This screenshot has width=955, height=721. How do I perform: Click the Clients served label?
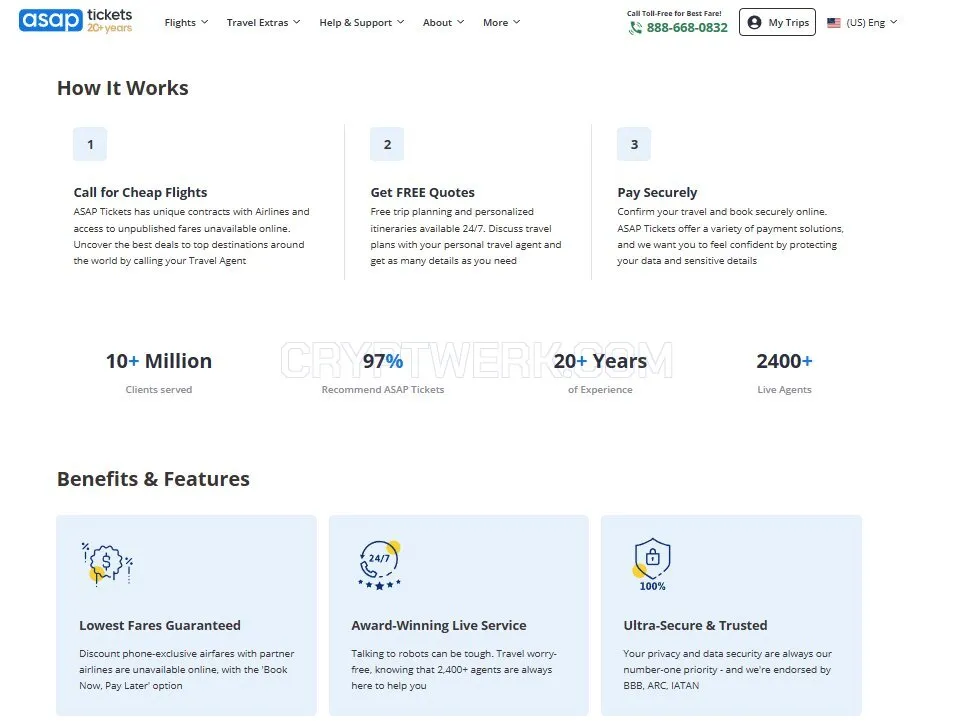[x=158, y=390]
